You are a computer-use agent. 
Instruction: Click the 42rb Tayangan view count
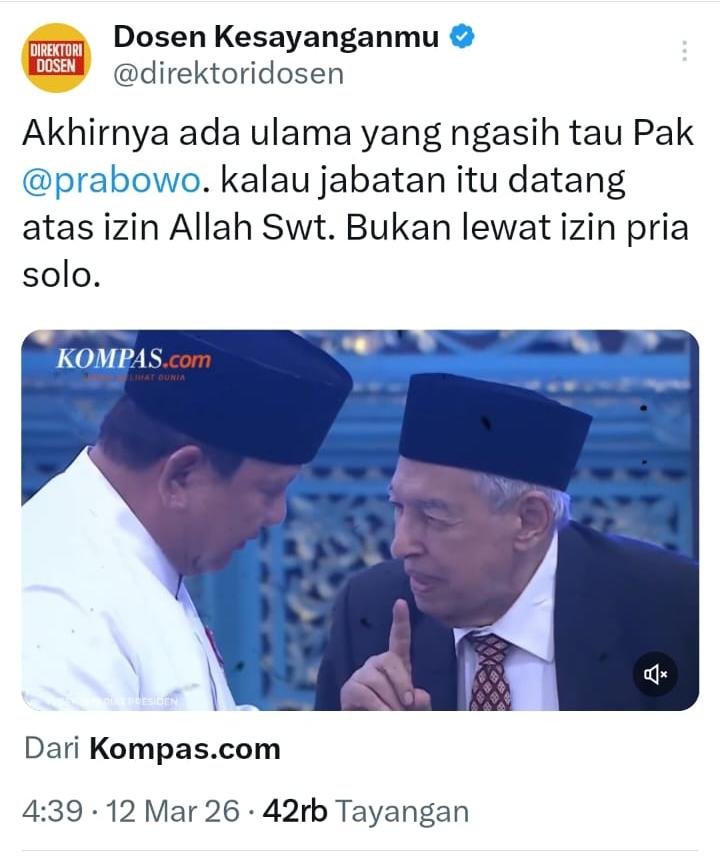click(x=366, y=812)
